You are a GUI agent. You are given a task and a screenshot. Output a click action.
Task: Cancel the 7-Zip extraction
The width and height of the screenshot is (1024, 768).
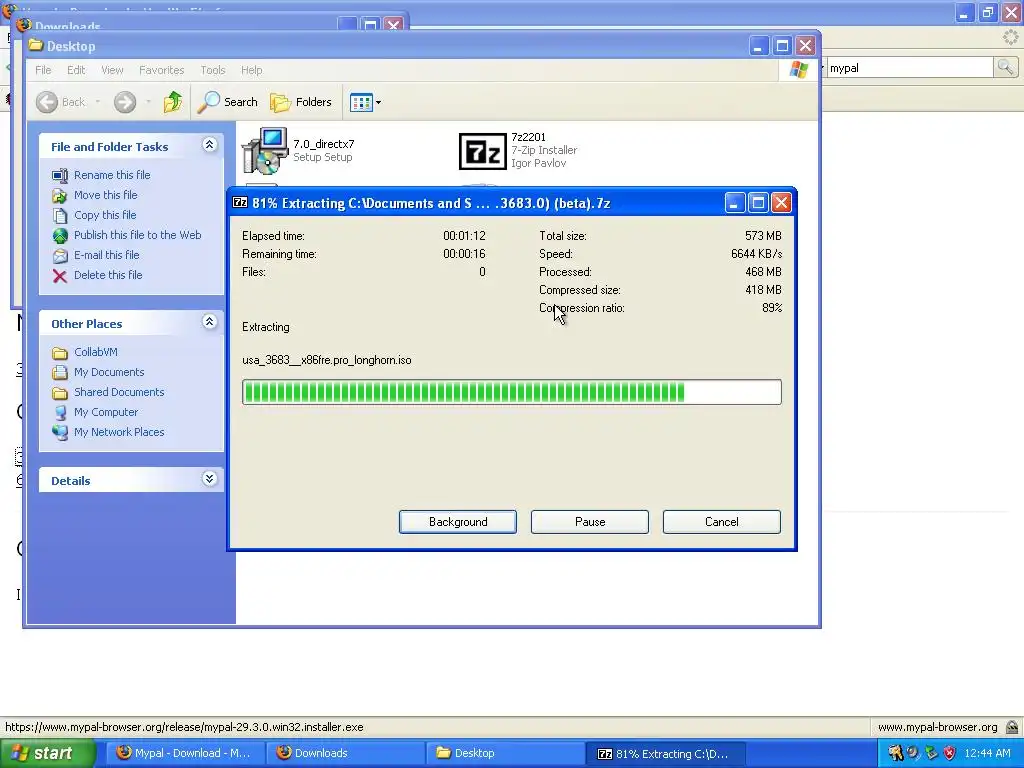click(x=722, y=522)
